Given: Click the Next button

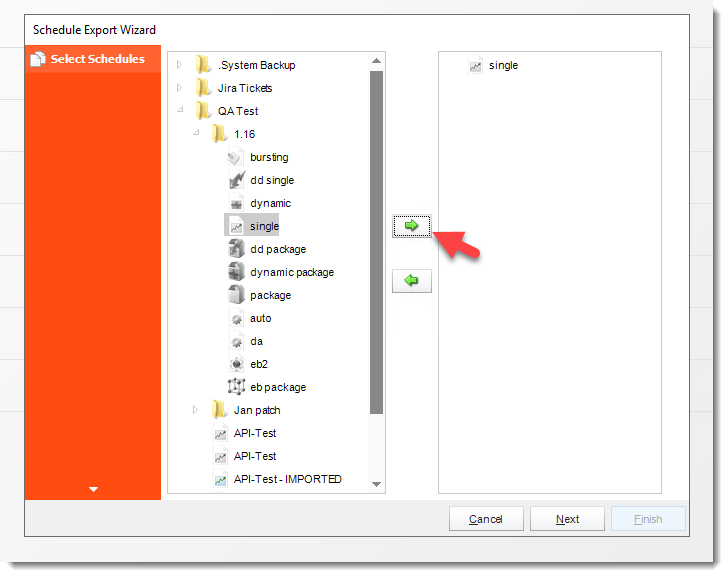Looking at the screenshot, I should [x=567, y=519].
